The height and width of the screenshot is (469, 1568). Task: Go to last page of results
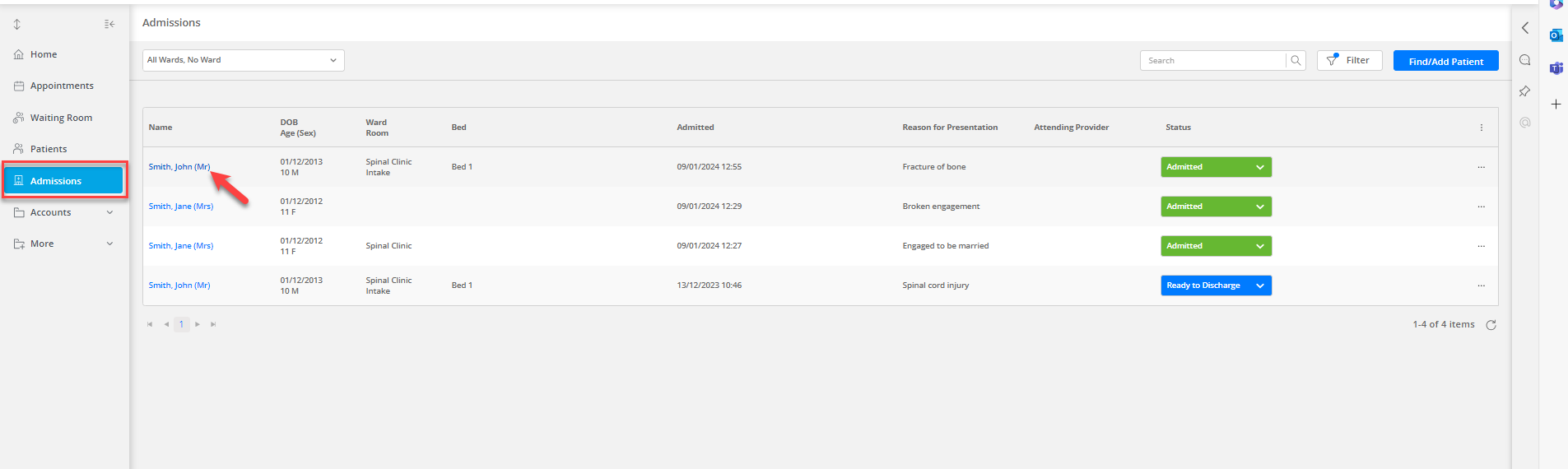(x=213, y=324)
